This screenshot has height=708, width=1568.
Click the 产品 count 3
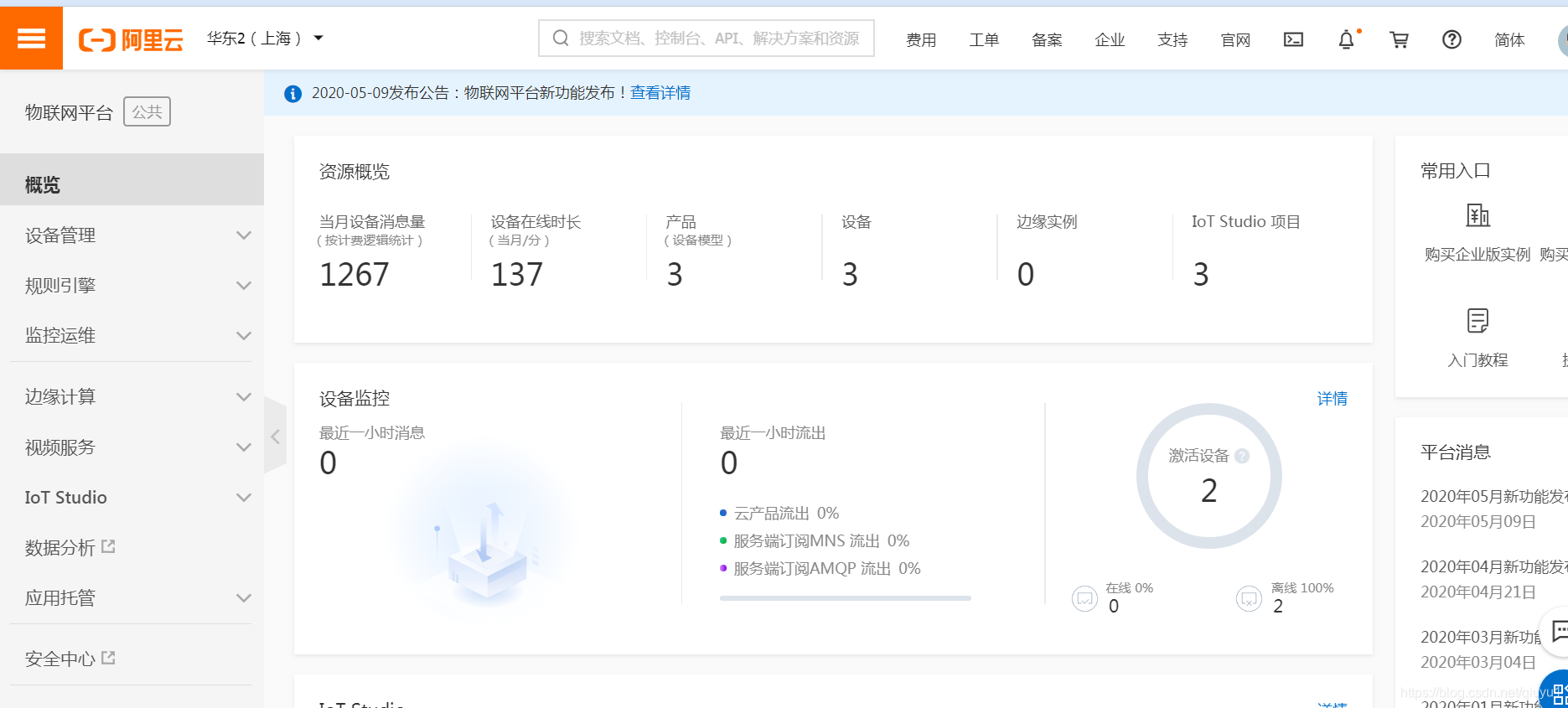(x=675, y=275)
